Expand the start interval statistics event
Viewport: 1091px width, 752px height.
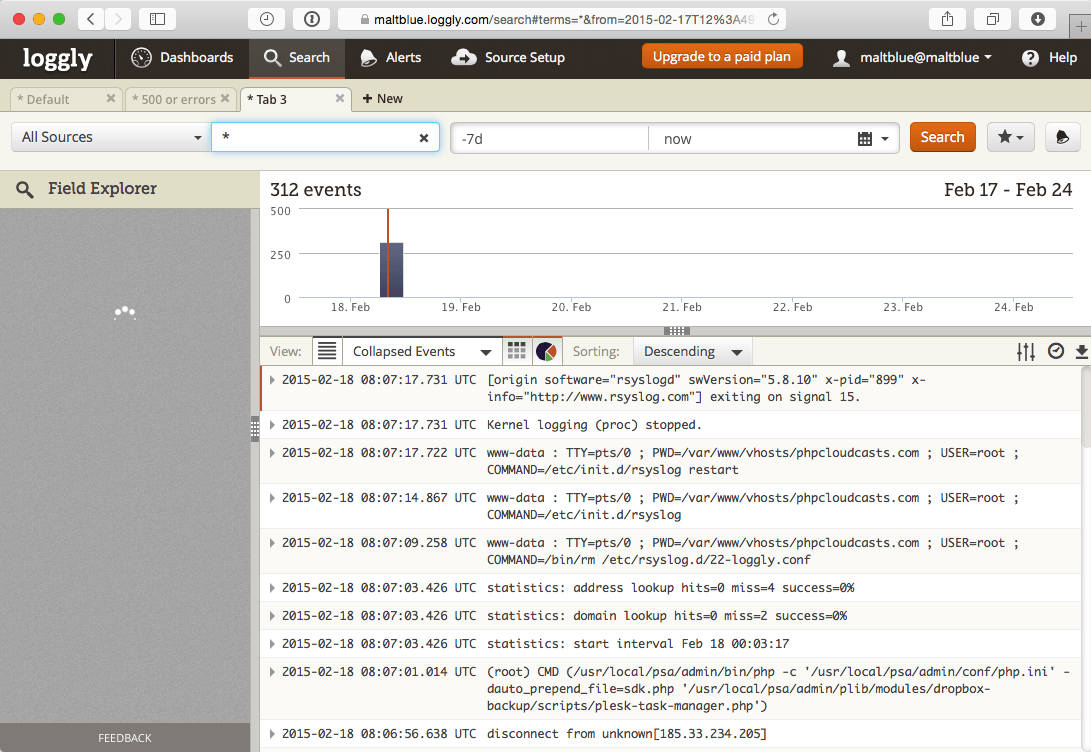(x=272, y=643)
